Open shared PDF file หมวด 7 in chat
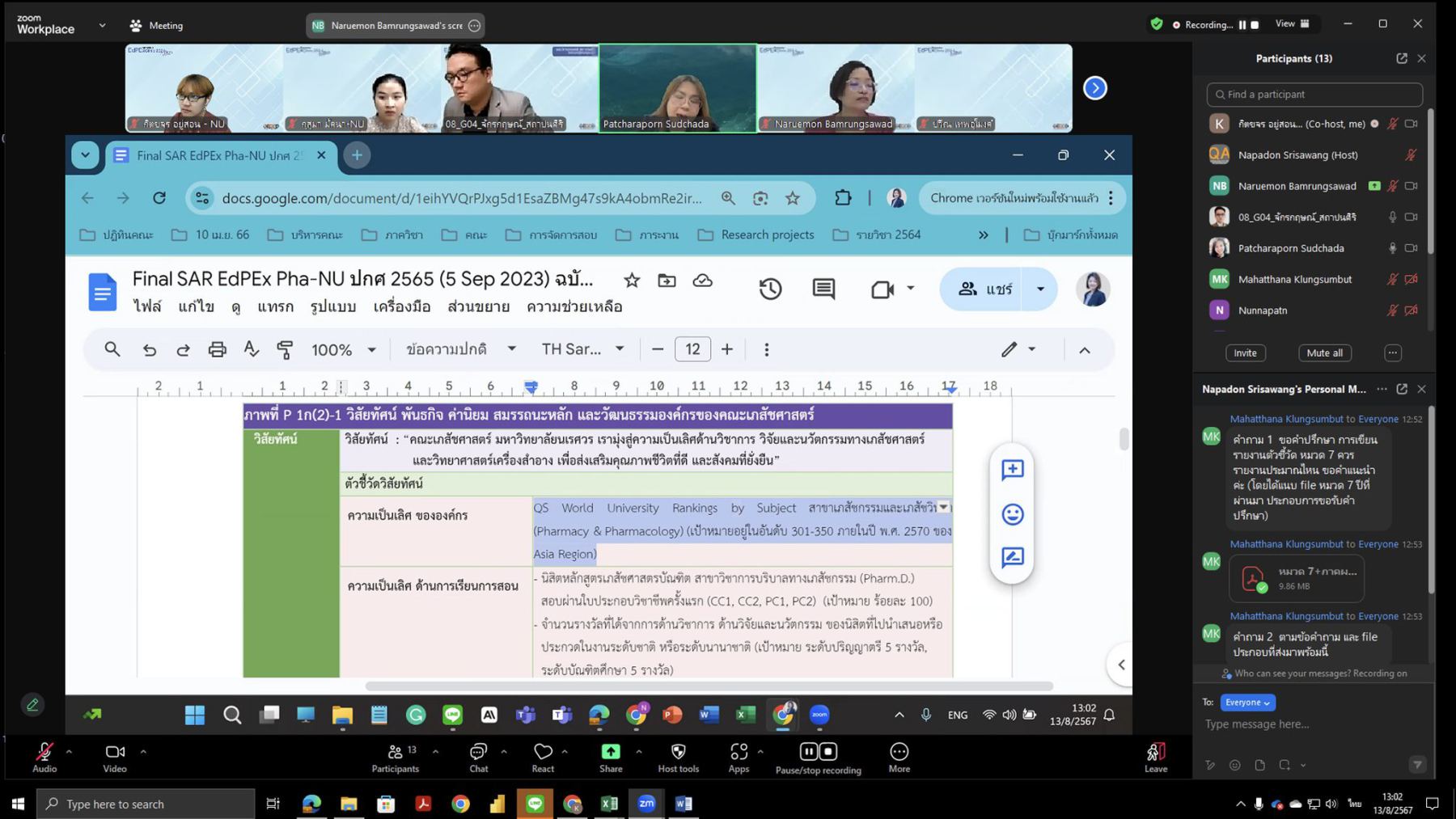Image resolution: width=1456 pixels, height=819 pixels. [1296, 578]
